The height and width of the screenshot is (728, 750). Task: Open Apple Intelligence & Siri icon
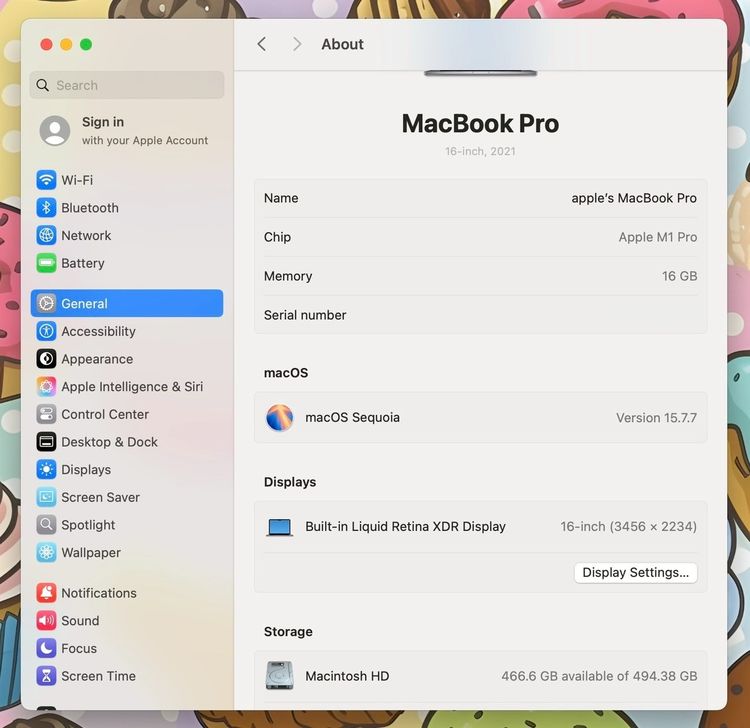click(46, 387)
